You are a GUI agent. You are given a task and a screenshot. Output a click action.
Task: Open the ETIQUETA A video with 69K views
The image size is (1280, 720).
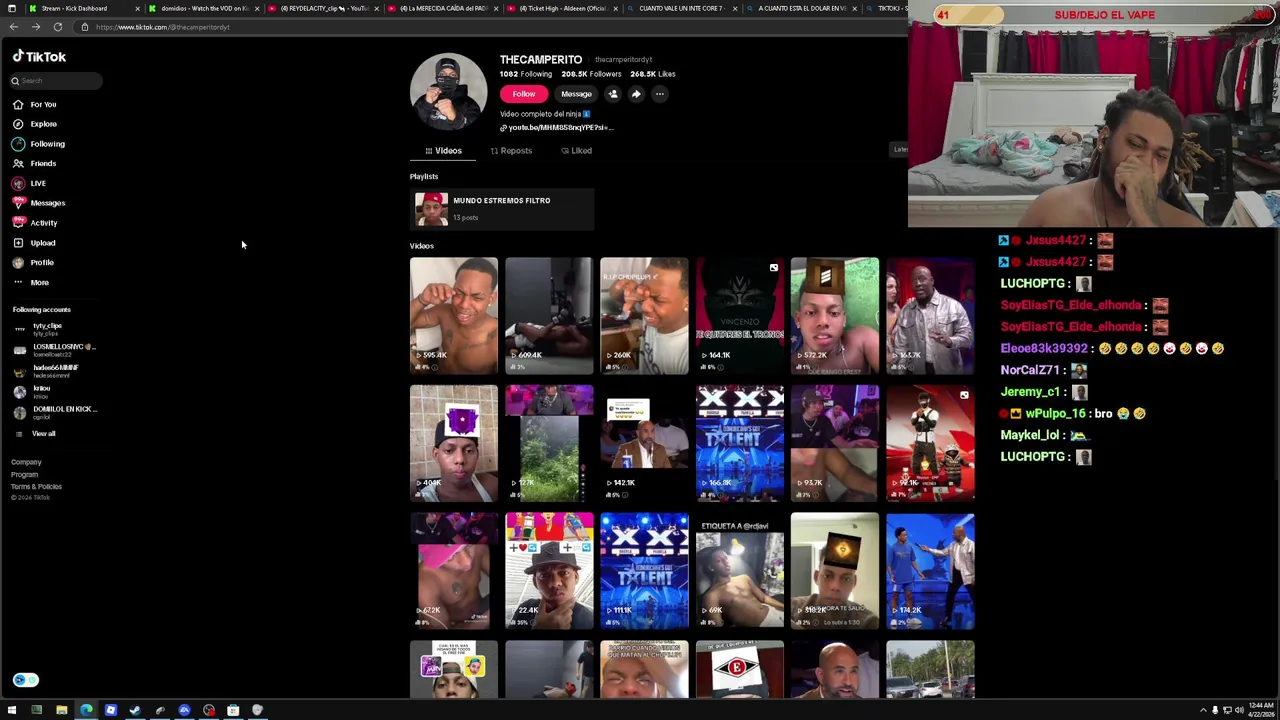740,571
